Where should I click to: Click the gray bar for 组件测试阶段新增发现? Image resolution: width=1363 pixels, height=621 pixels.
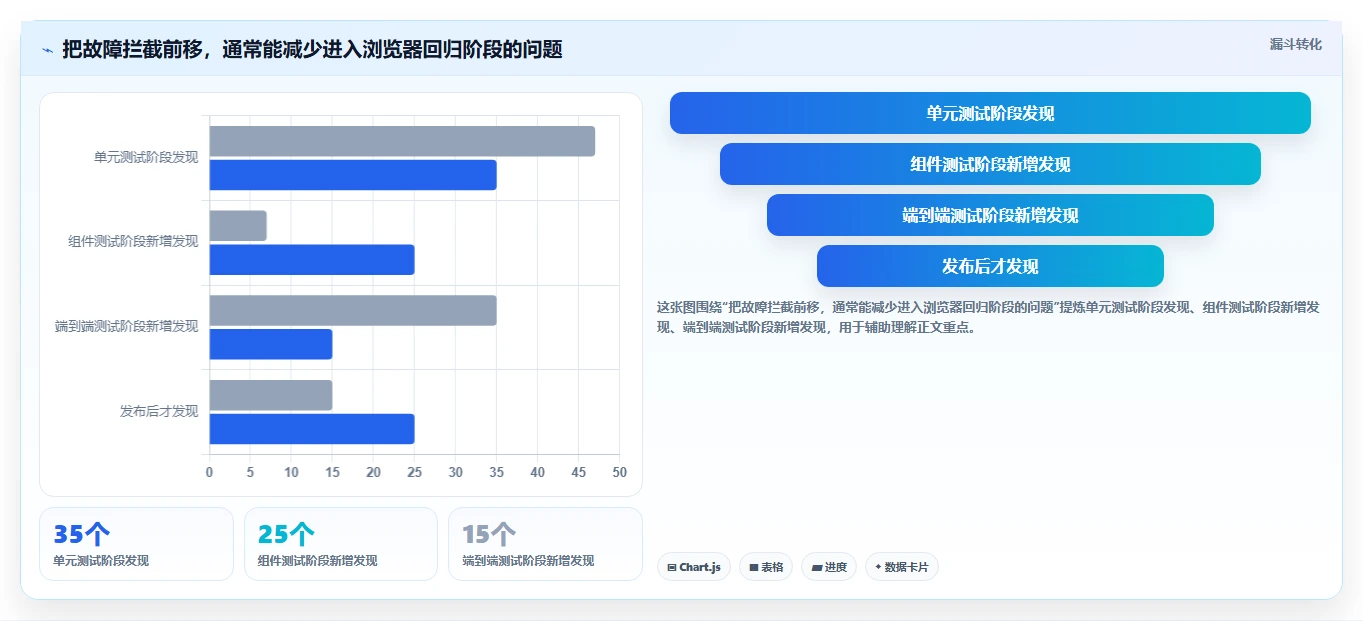pos(238,226)
